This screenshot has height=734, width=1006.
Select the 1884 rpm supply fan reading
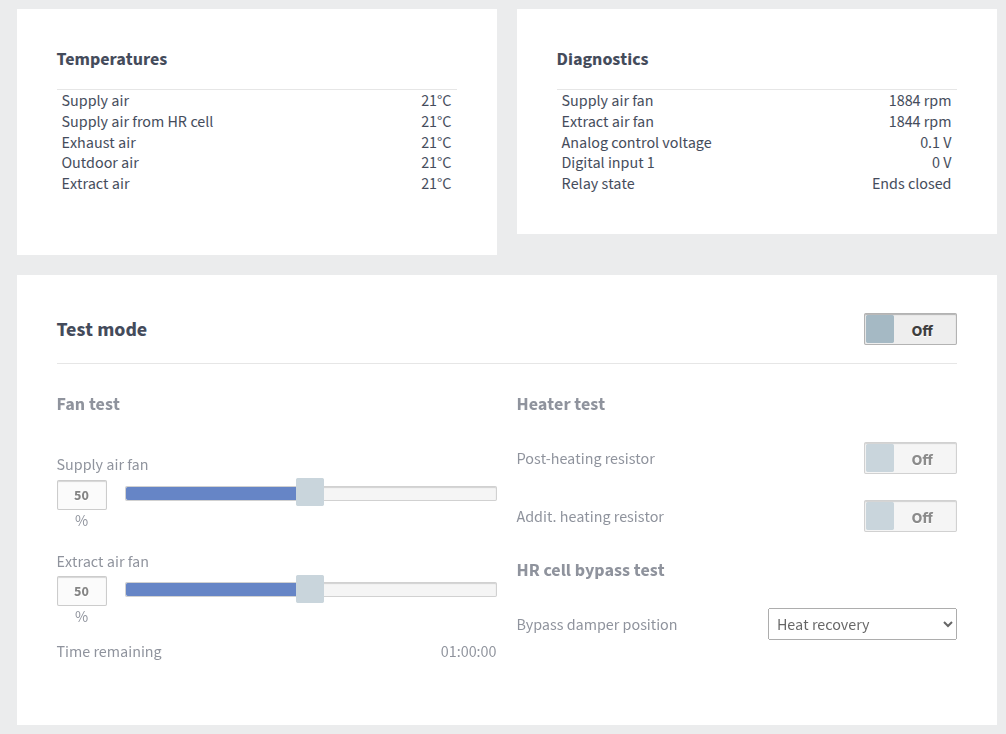(919, 101)
